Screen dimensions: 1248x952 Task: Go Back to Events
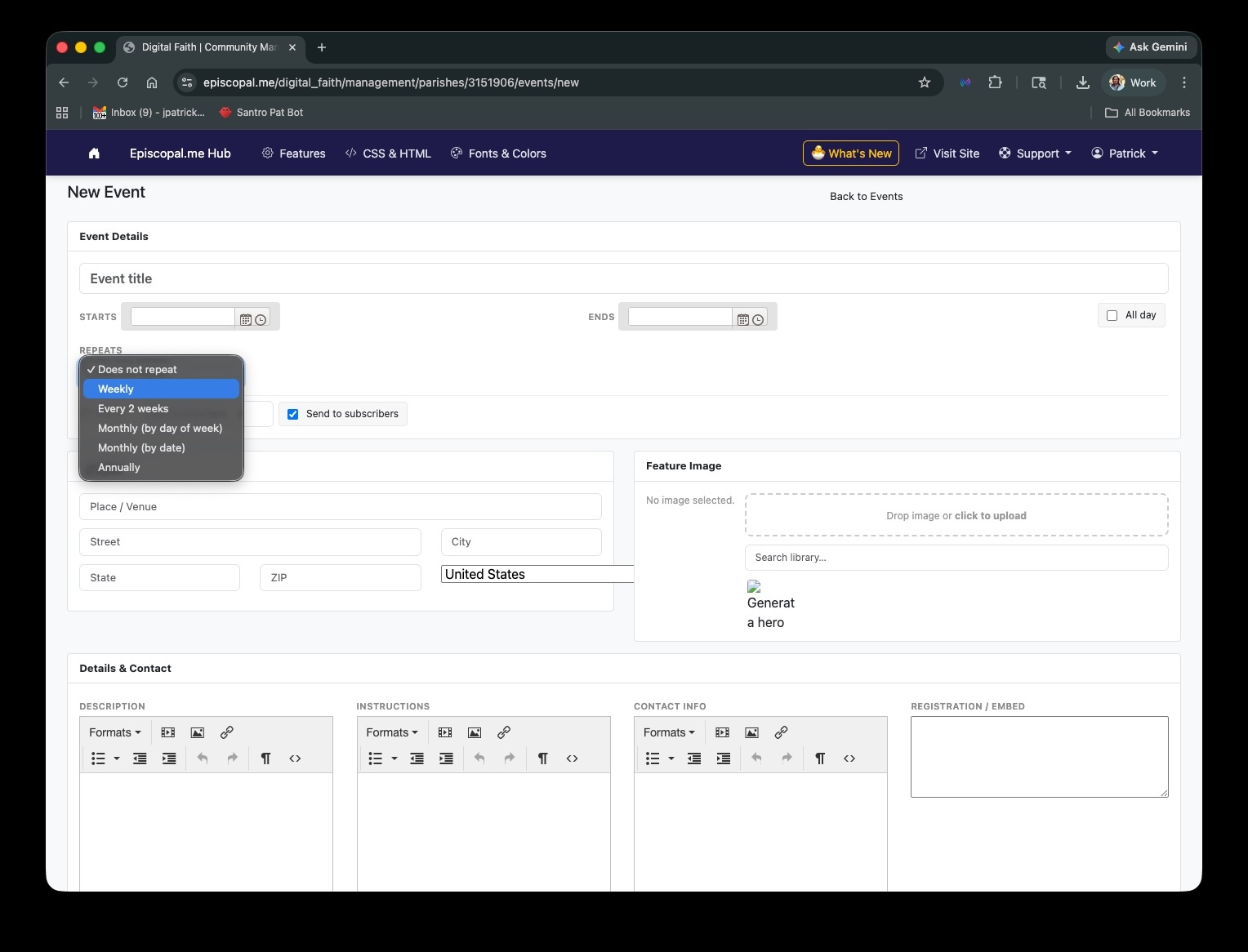click(867, 197)
